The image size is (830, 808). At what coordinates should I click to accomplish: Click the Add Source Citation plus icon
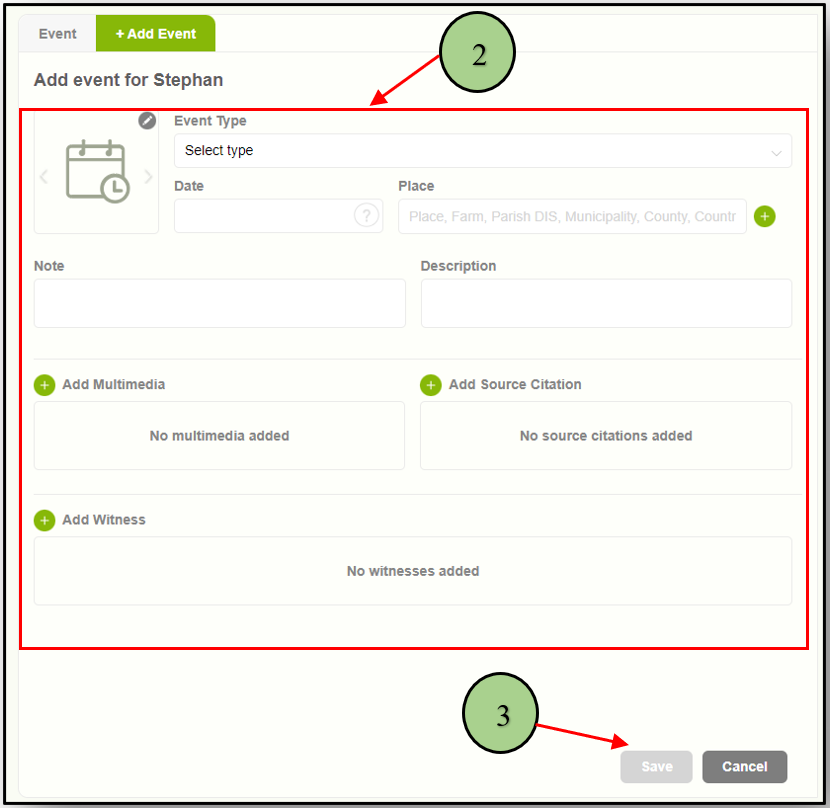click(430, 385)
